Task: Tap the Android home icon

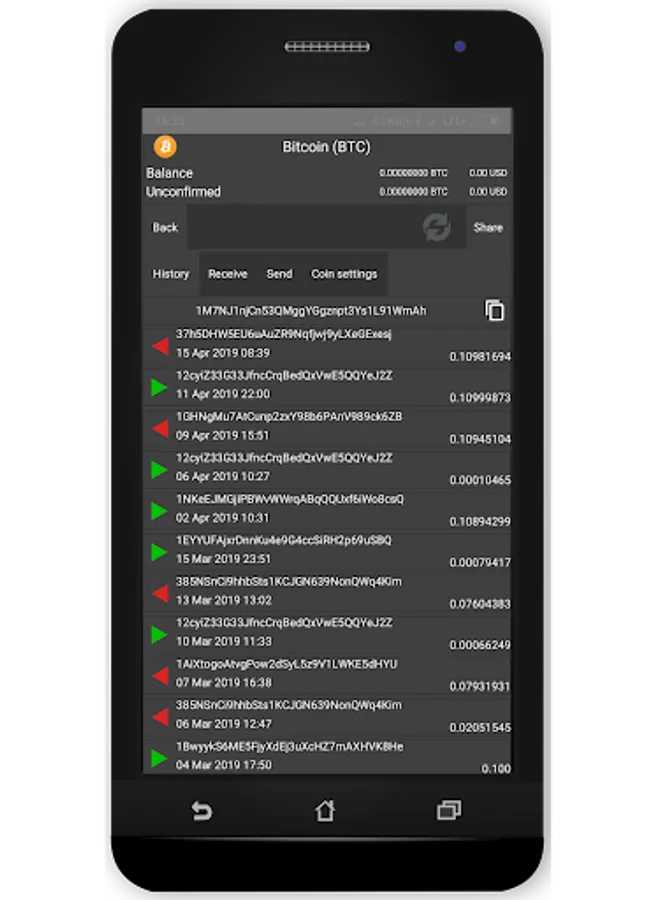Action: (325, 810)
